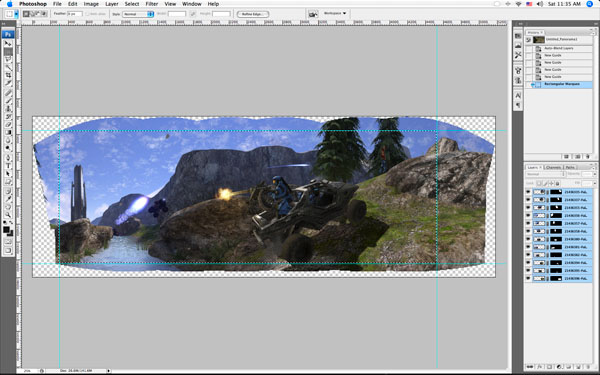Hide the bottommost layer using its eye

click(x=528, y=279)
